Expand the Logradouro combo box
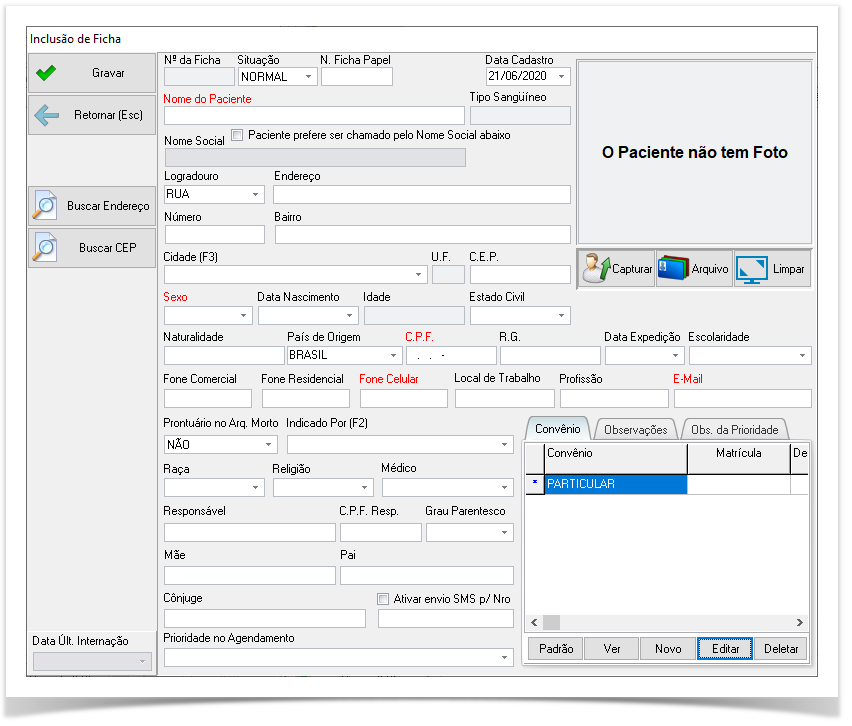This screenshot has width=852, height=726. [255, 195]
